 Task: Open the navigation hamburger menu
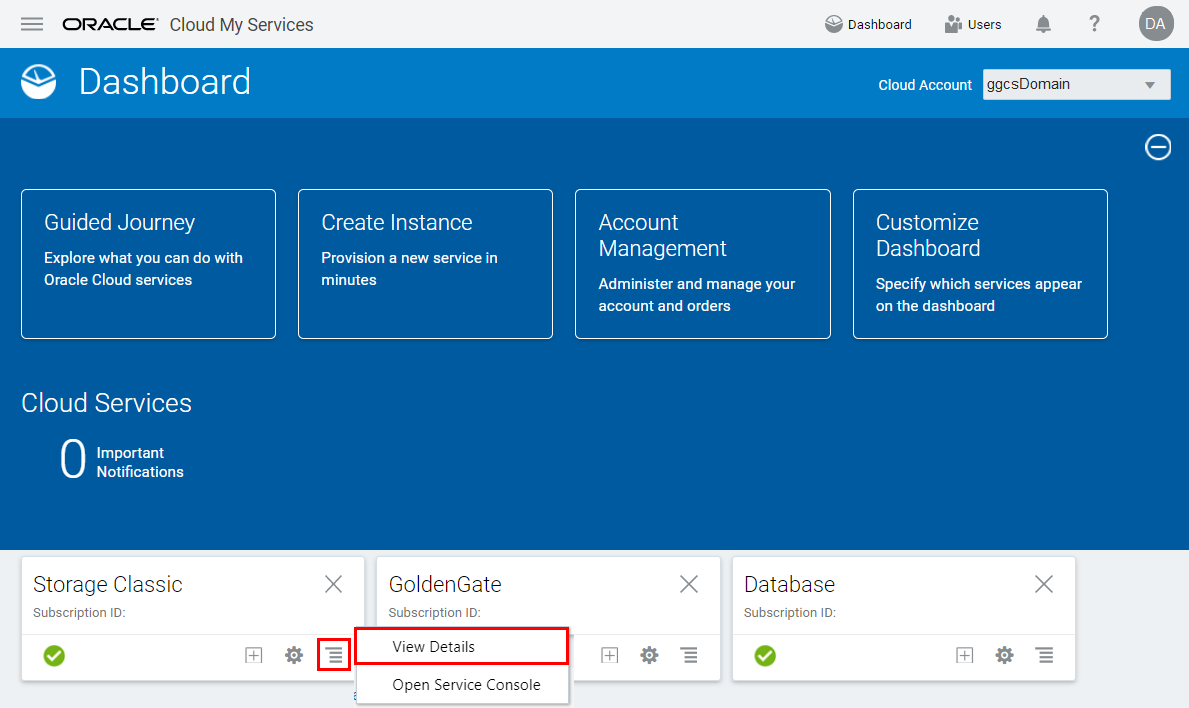[x=33, y=24]
